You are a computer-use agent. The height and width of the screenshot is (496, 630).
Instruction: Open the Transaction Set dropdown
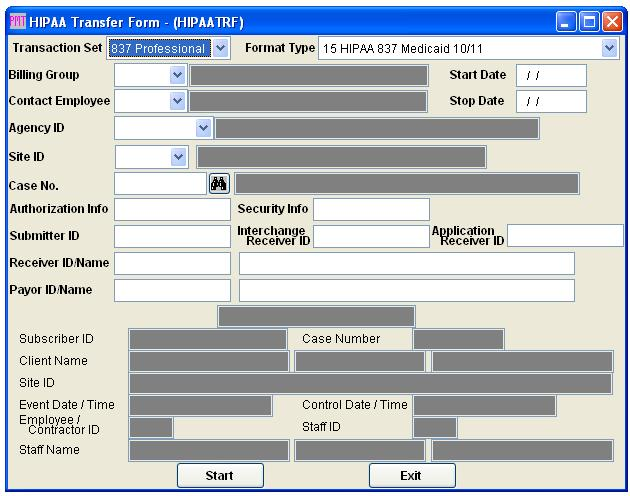221,48
